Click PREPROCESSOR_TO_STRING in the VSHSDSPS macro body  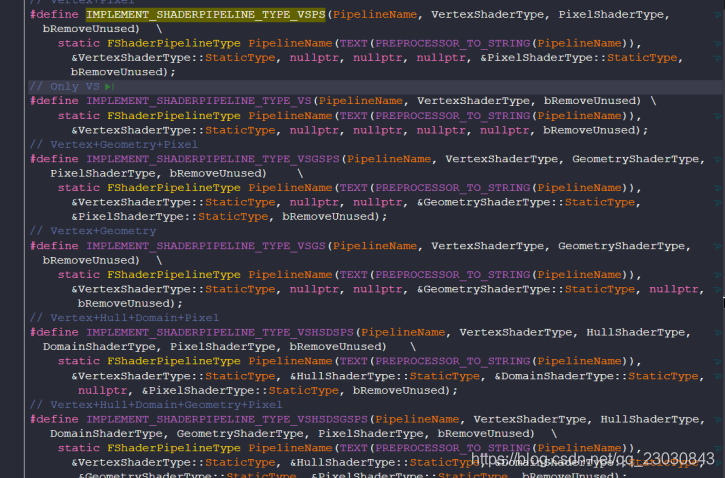(452, 361)
